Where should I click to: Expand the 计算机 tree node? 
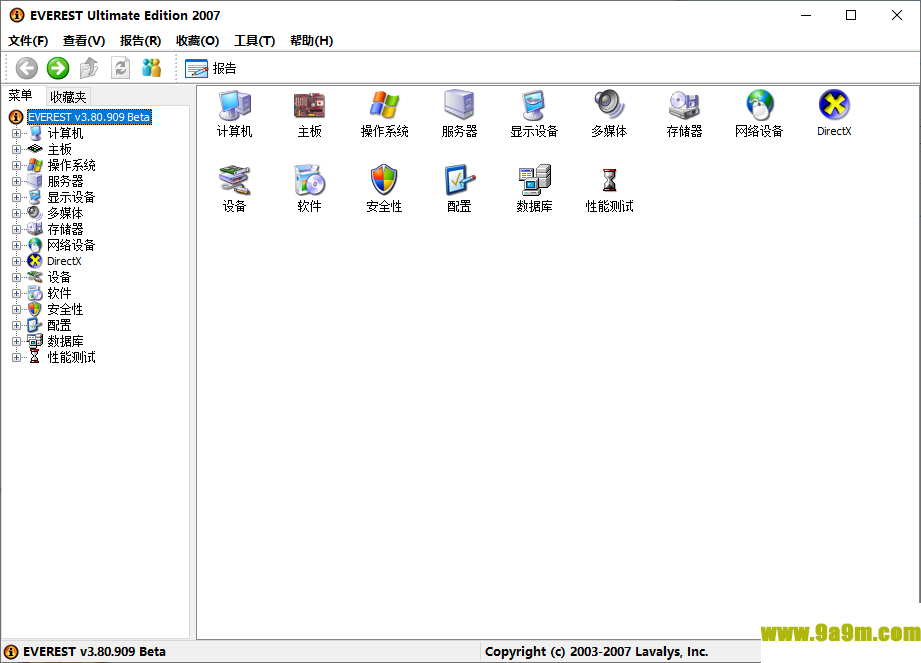coord(16,133)
